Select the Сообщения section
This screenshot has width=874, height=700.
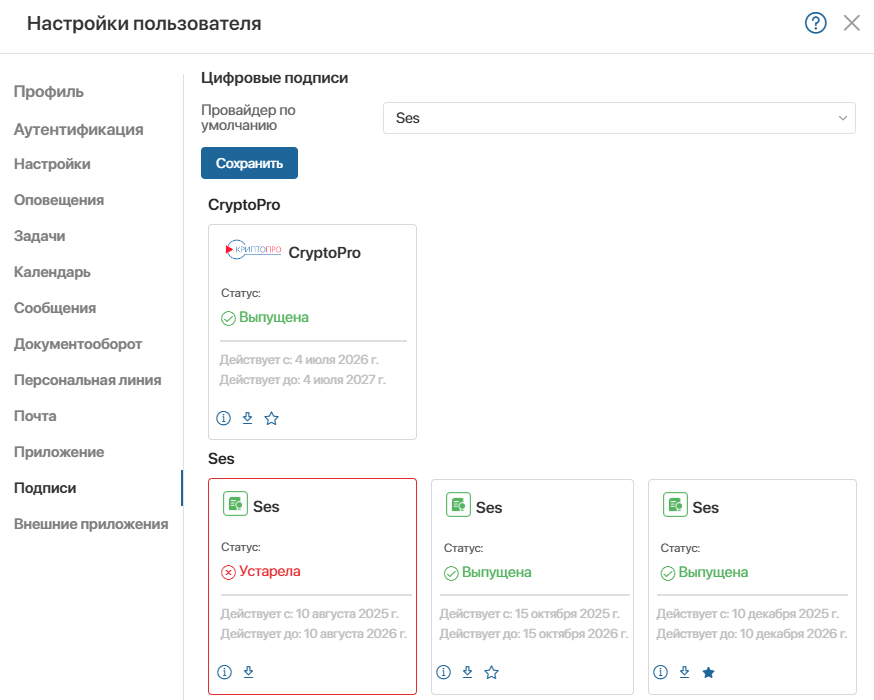click(x=55, y=308)
